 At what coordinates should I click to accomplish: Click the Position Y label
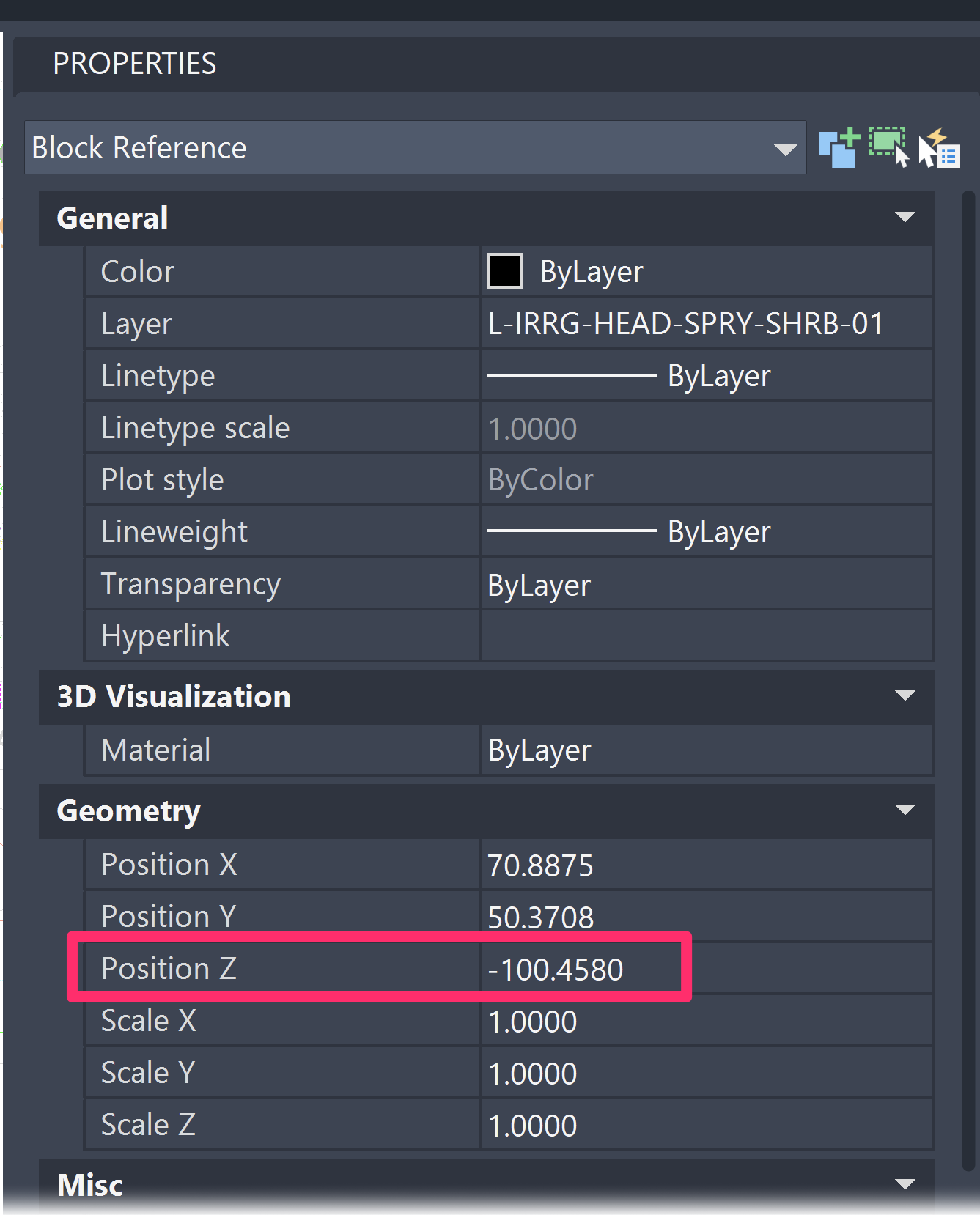click(169, 917)
